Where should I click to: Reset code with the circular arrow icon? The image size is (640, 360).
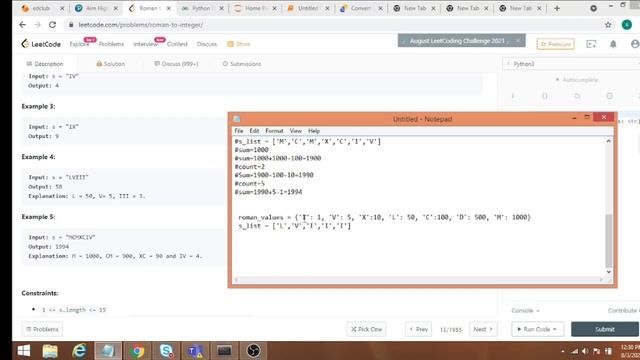[x=577, y=96]
